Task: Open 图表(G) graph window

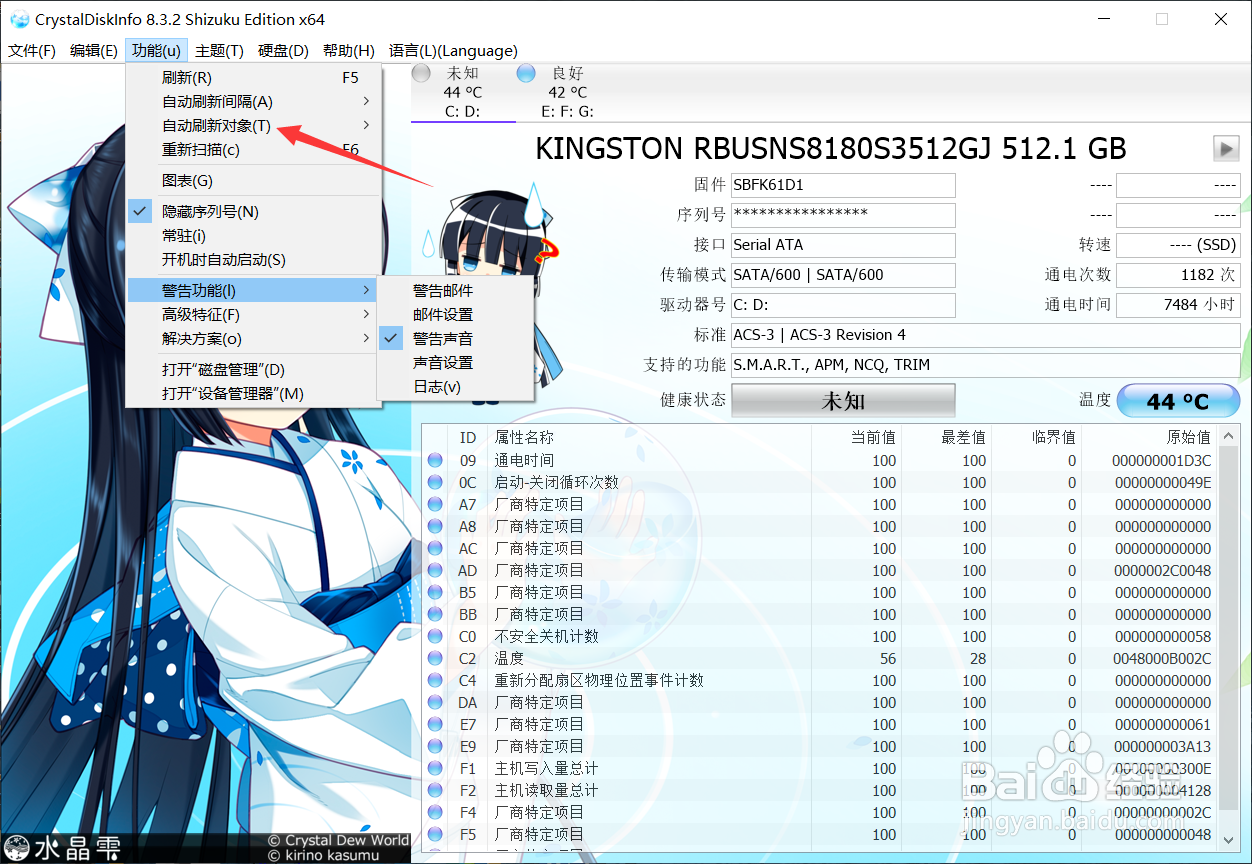Action: tap(253, 181)
